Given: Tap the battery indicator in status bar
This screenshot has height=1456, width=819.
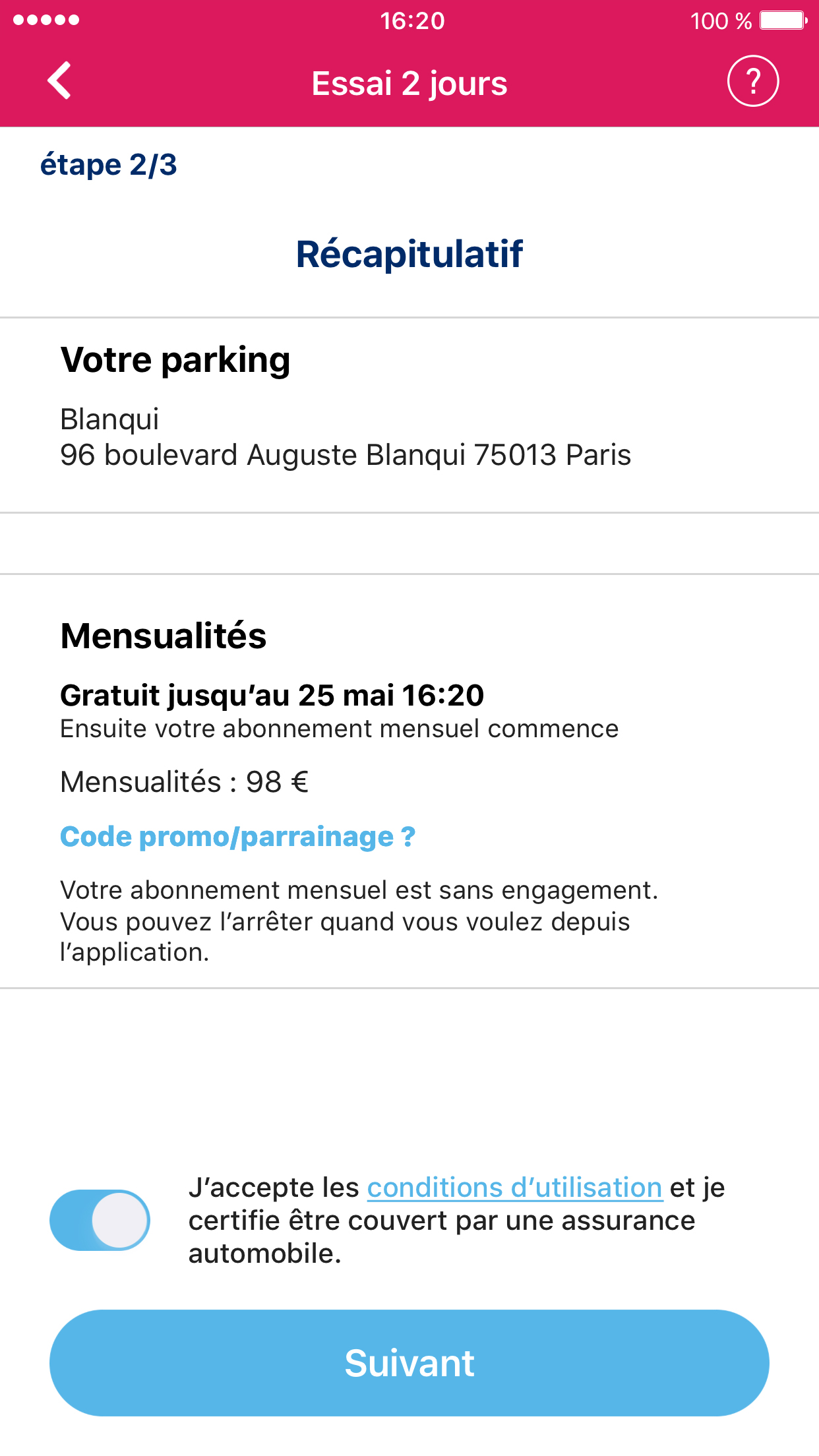Looking at the screenshot, I should (x=783, y=20).
